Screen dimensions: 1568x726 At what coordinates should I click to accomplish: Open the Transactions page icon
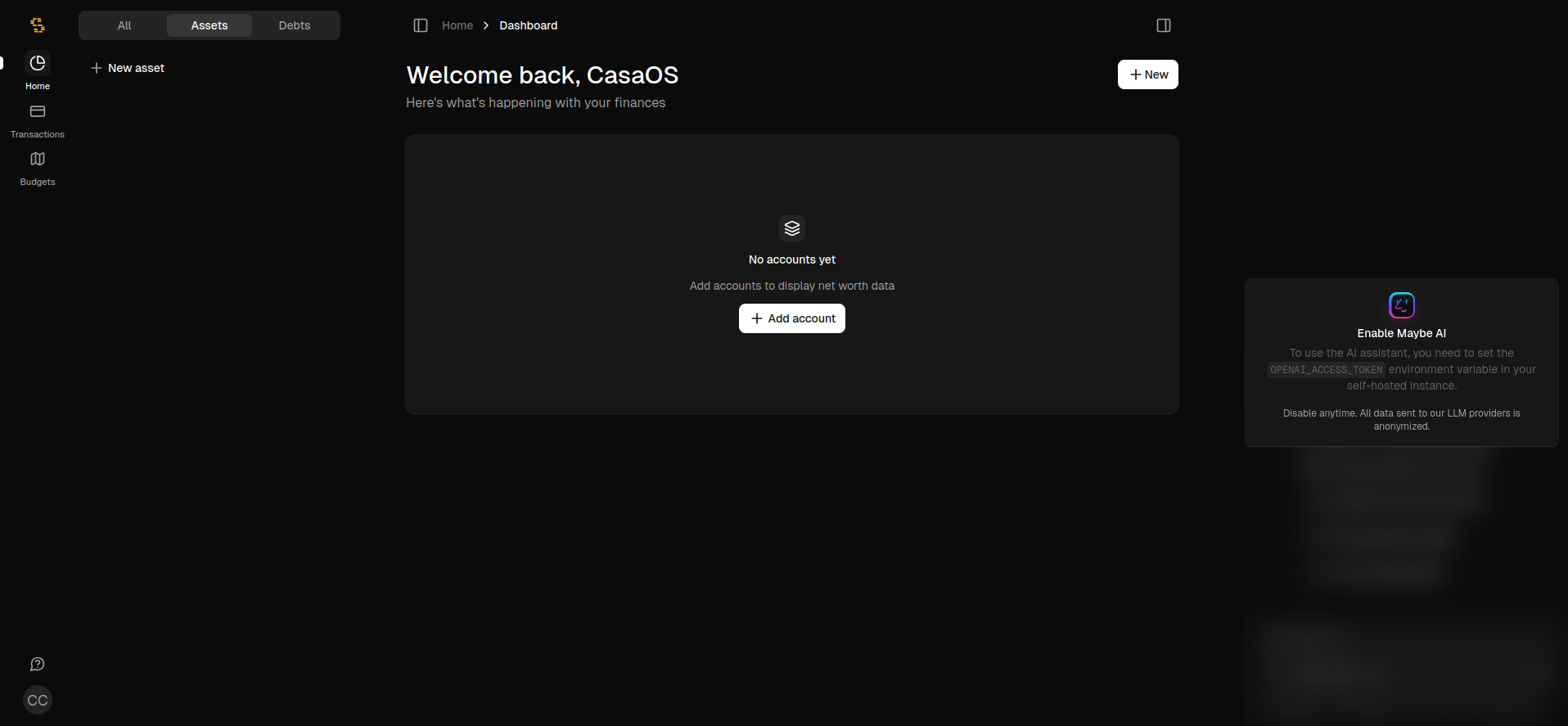click(38, 112)
